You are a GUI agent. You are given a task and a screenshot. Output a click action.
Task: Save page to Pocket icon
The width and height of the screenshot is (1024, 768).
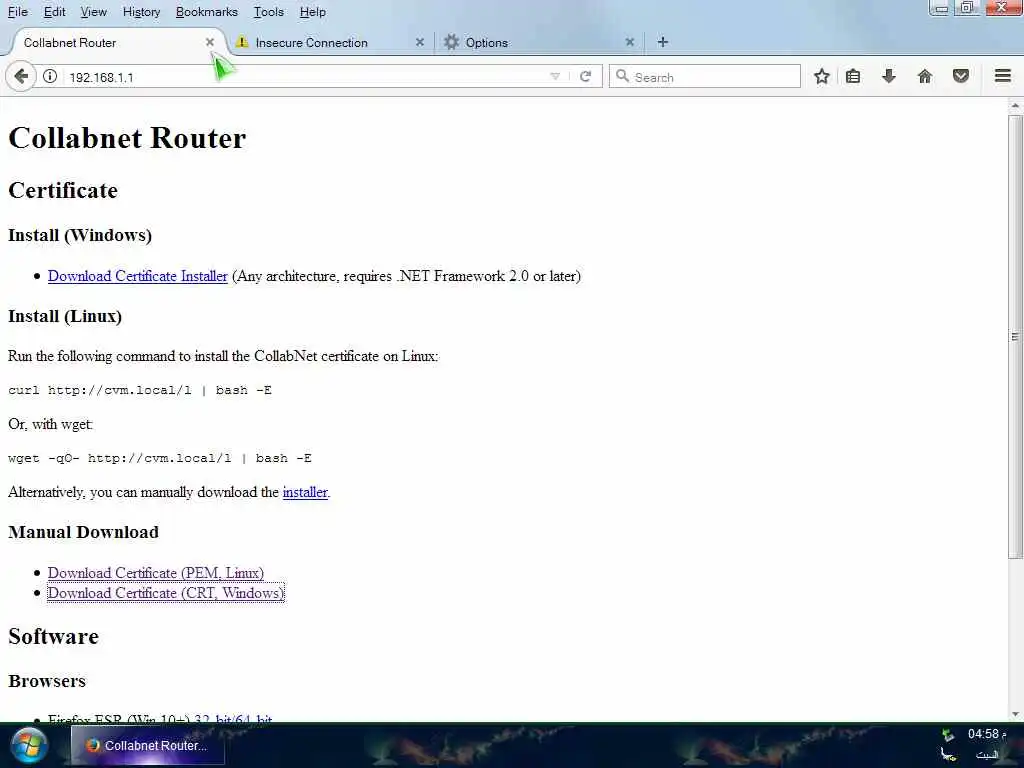(x=961, y=76)
